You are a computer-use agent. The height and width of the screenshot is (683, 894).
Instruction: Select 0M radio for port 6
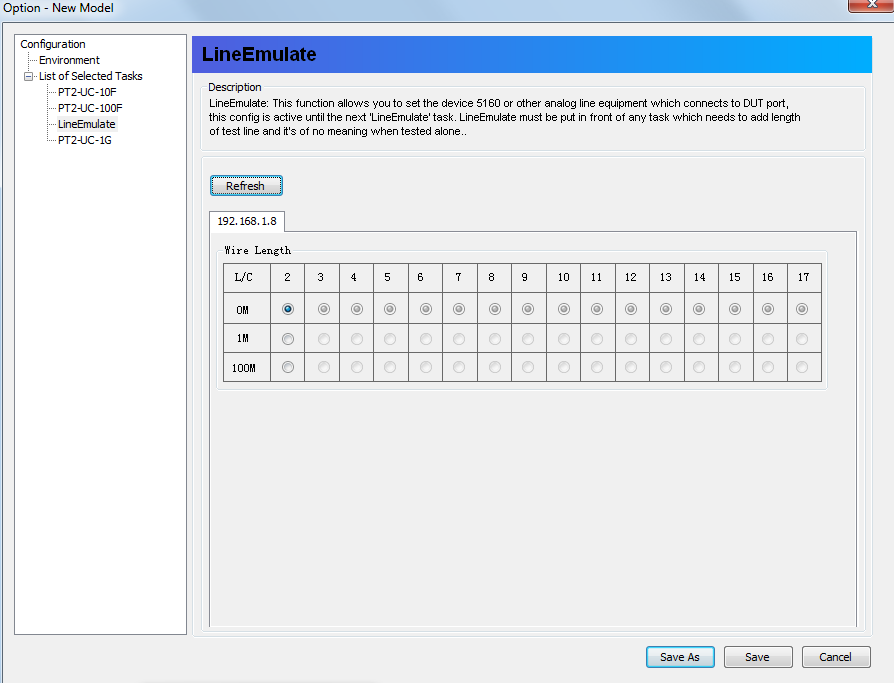tap(426, 309)
